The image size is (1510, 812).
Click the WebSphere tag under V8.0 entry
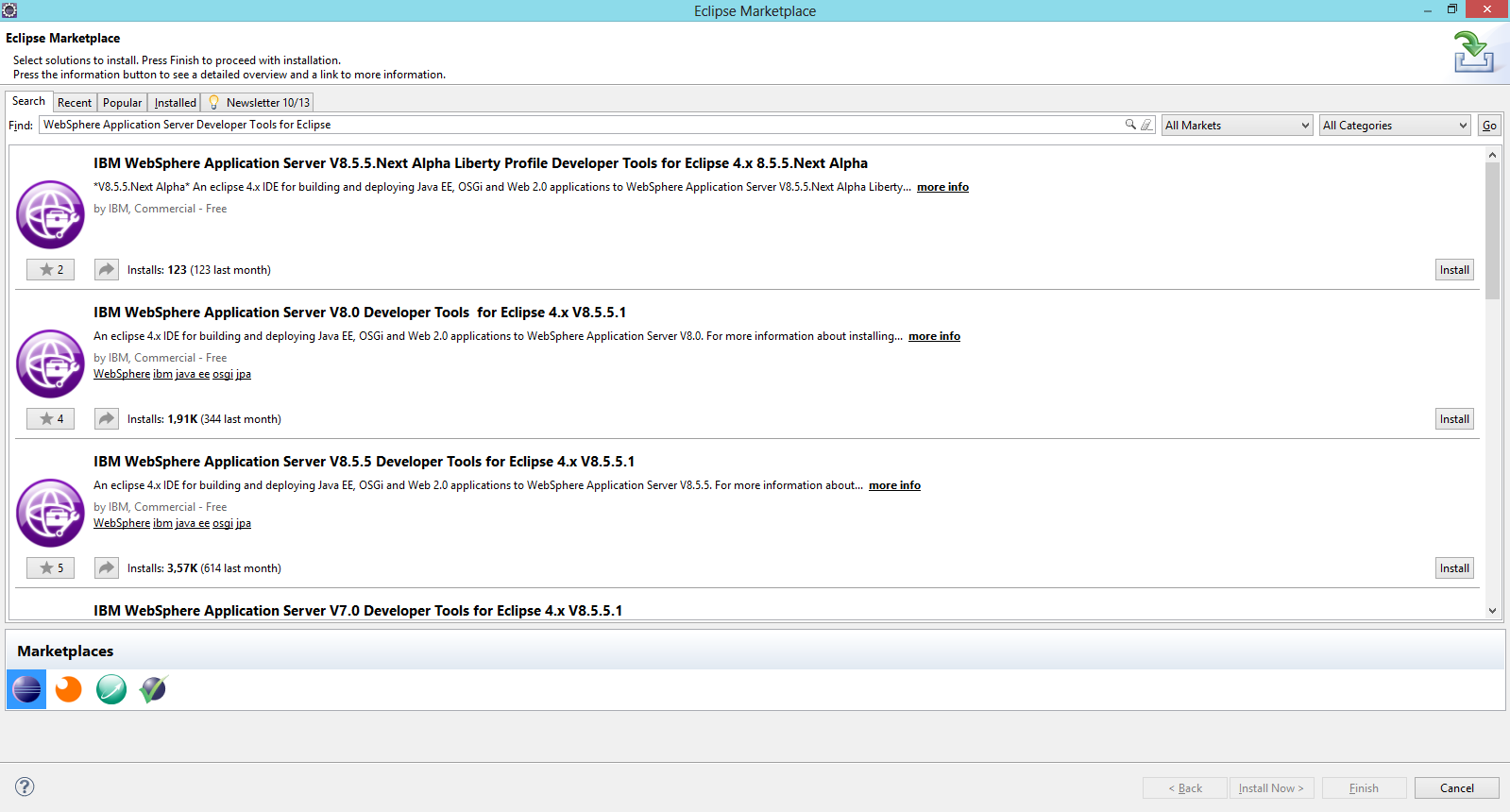(122, 374)
